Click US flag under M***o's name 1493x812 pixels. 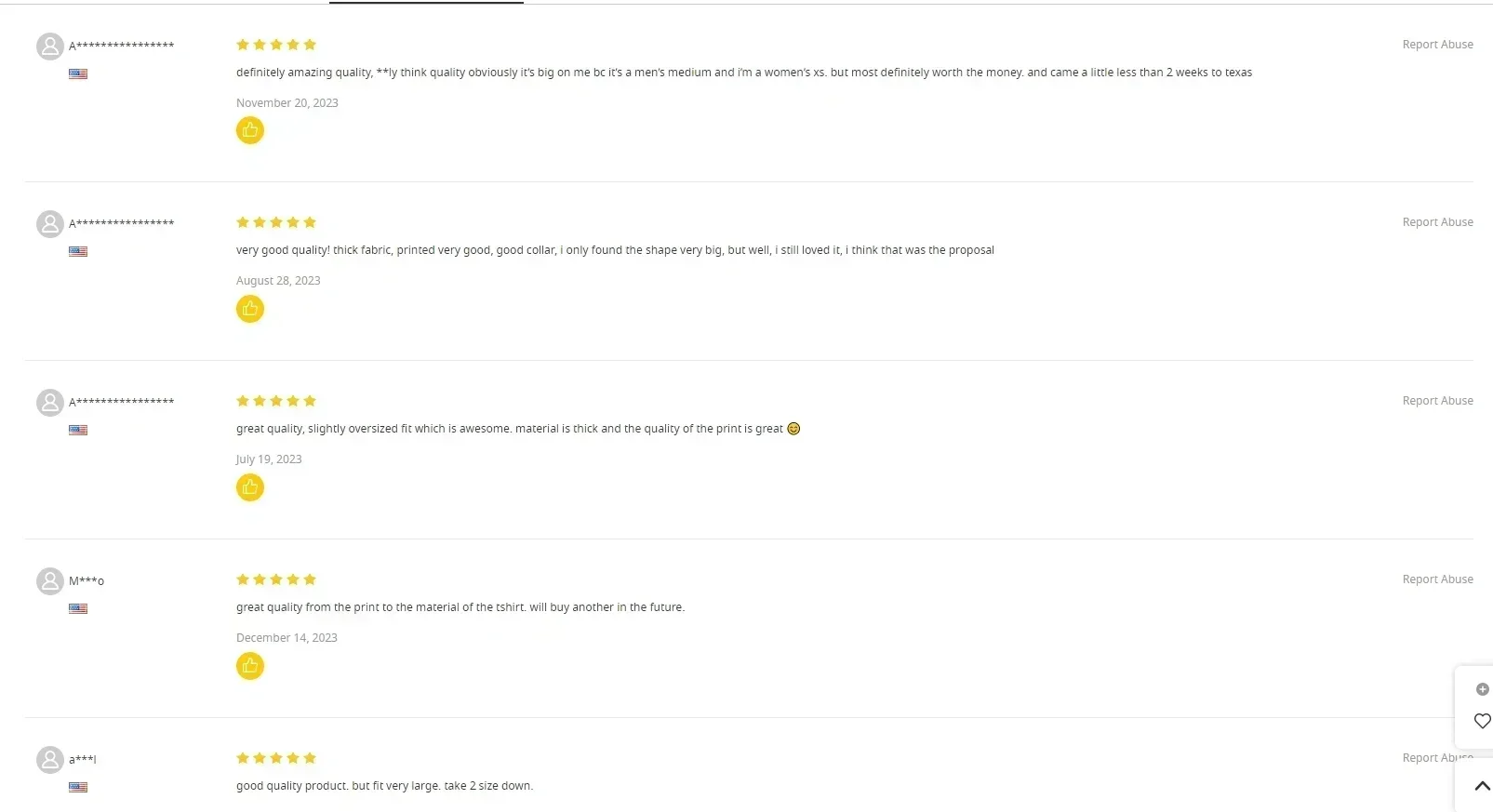tap(78, 609)
